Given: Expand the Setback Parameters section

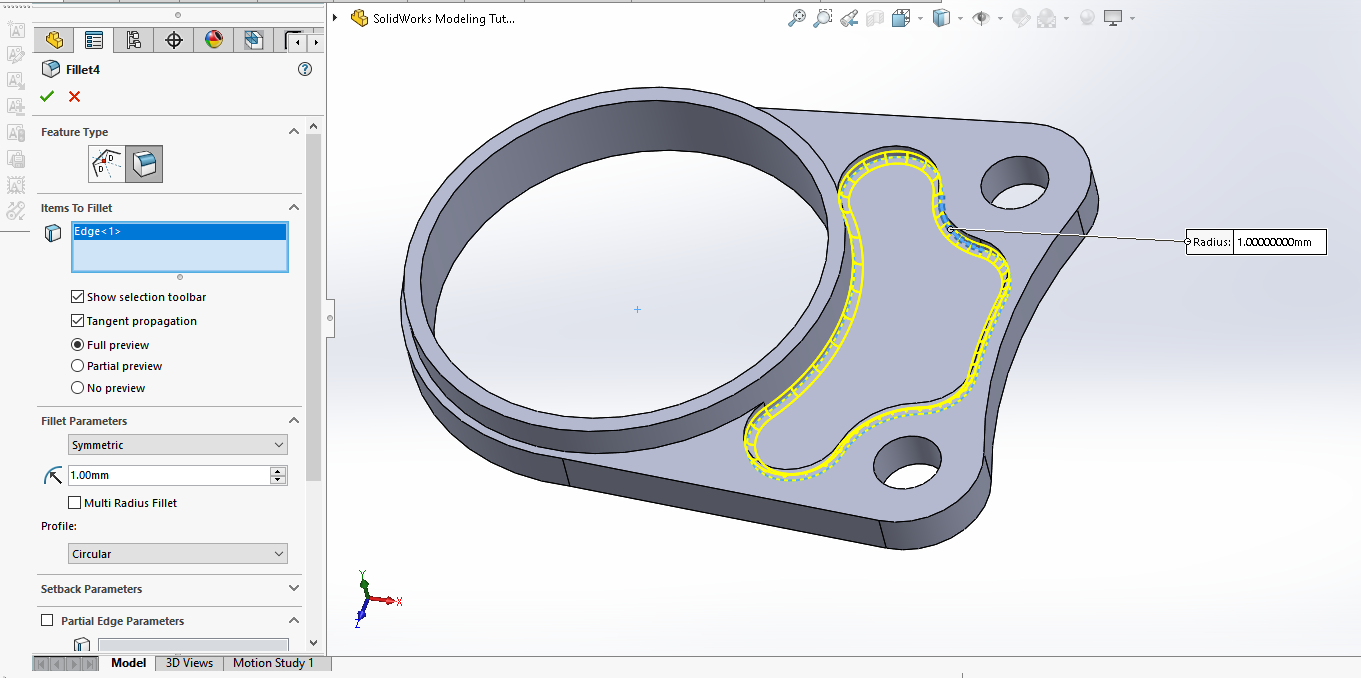Looking at the screenshot, I should [293, 589].
